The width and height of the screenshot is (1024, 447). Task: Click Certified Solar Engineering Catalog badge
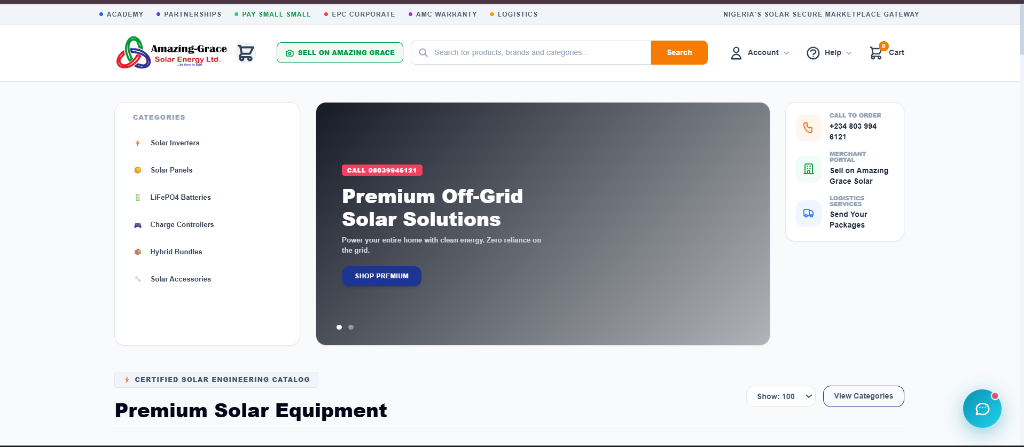pos(216,380)
